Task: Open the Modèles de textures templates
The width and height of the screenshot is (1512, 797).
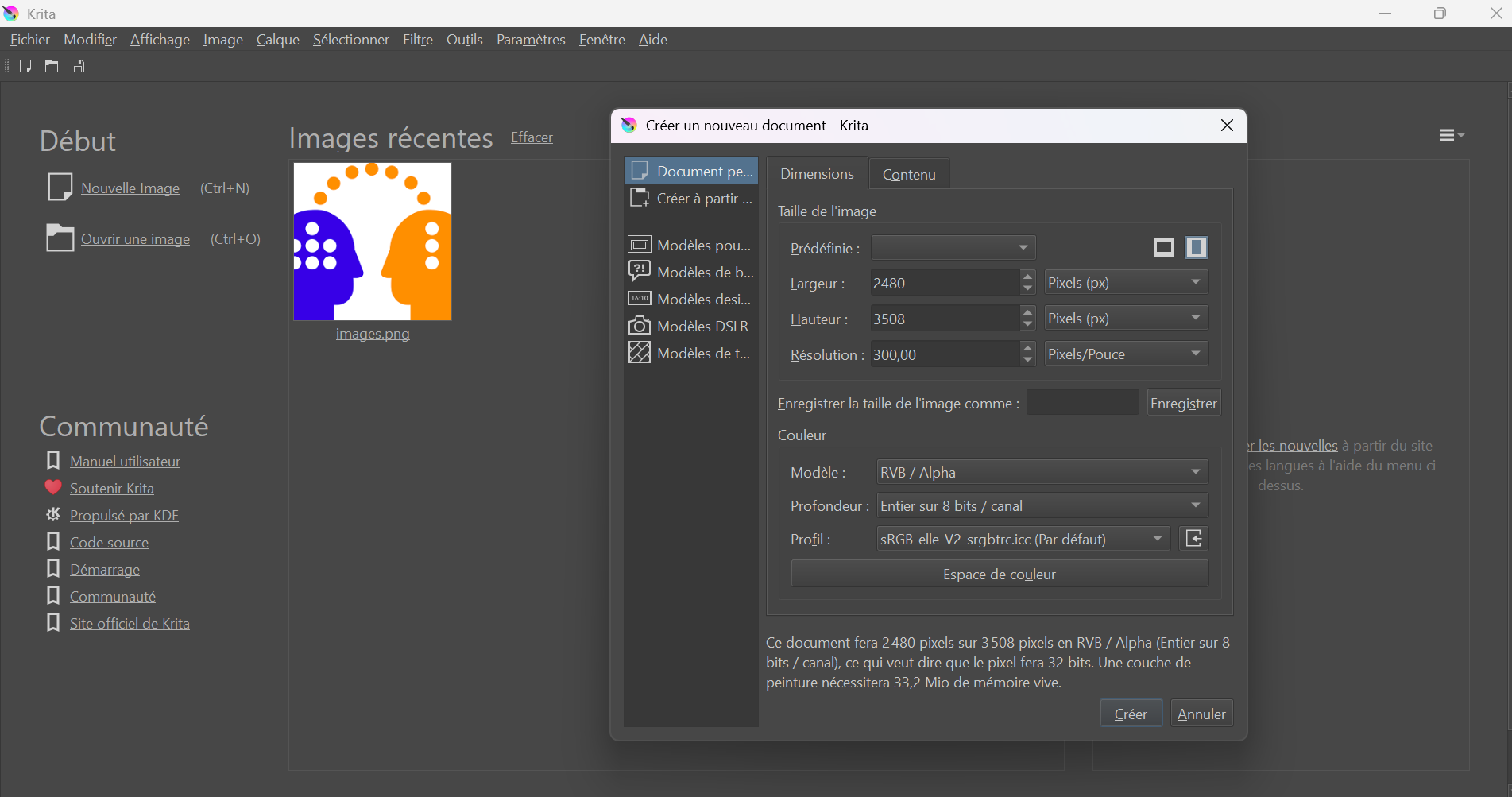Action: tap(691, 353)
